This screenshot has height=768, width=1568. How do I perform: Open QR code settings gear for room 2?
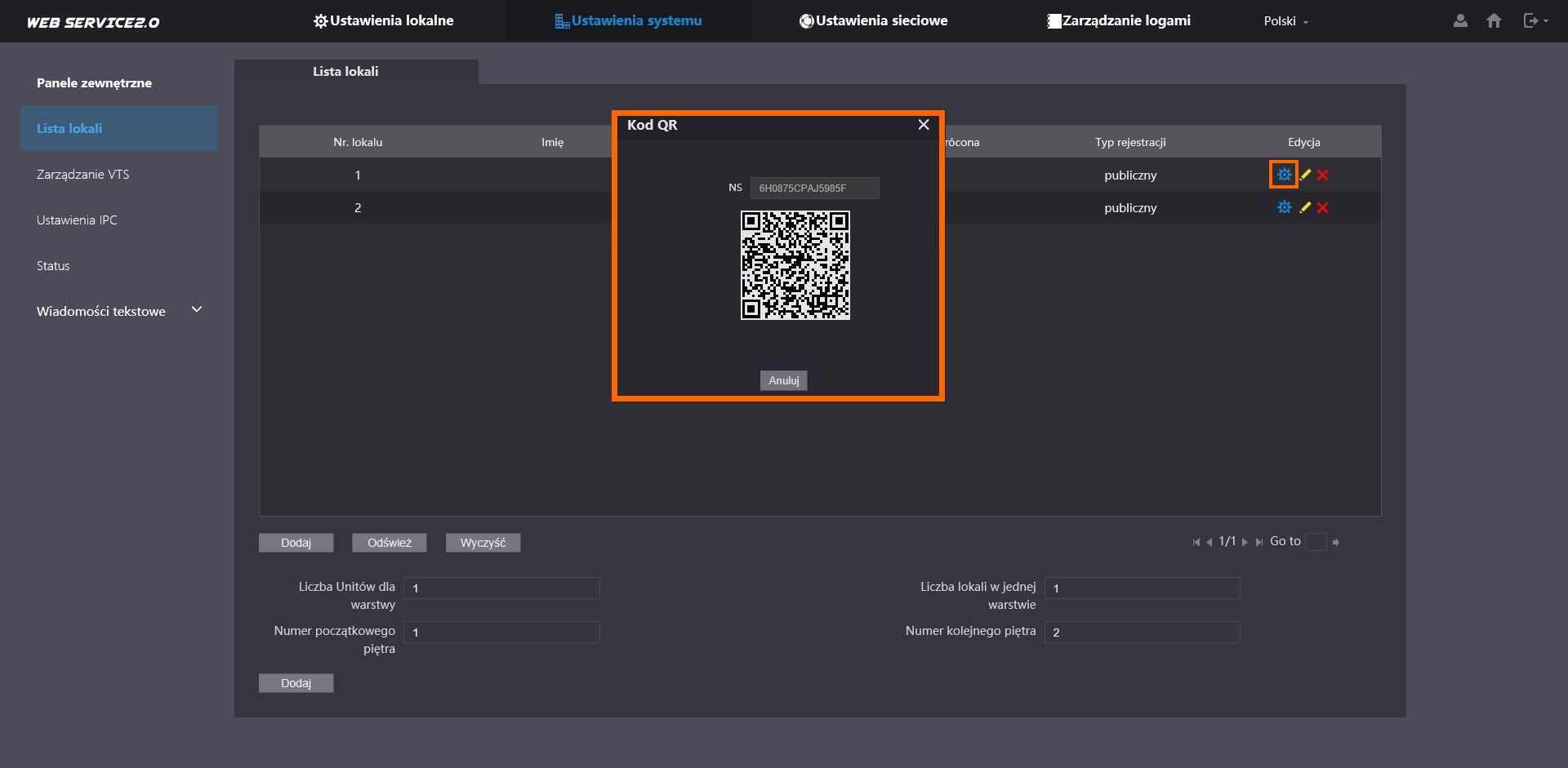point(1284,207)
